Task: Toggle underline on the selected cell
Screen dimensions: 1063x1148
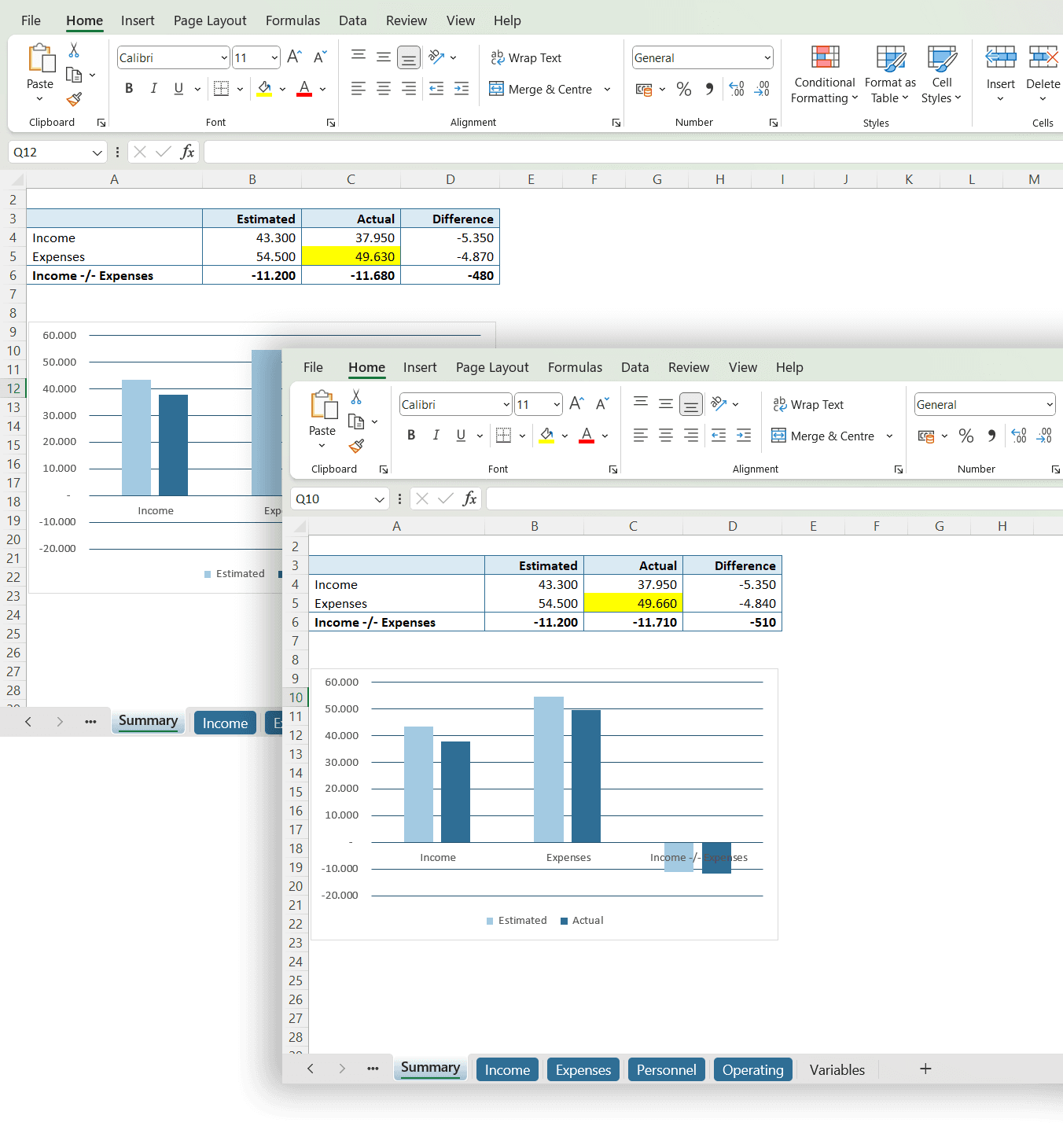Action: click(461, 435)
